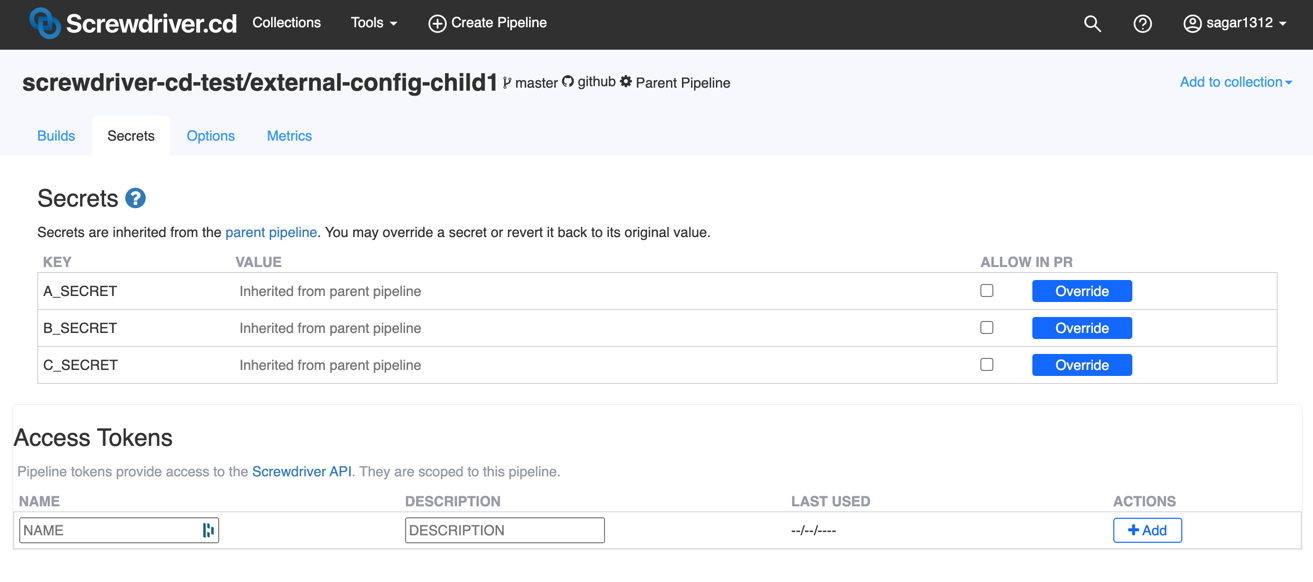
Task: Click the Screwdriver.cd brand name
Action: click(151, 23)
